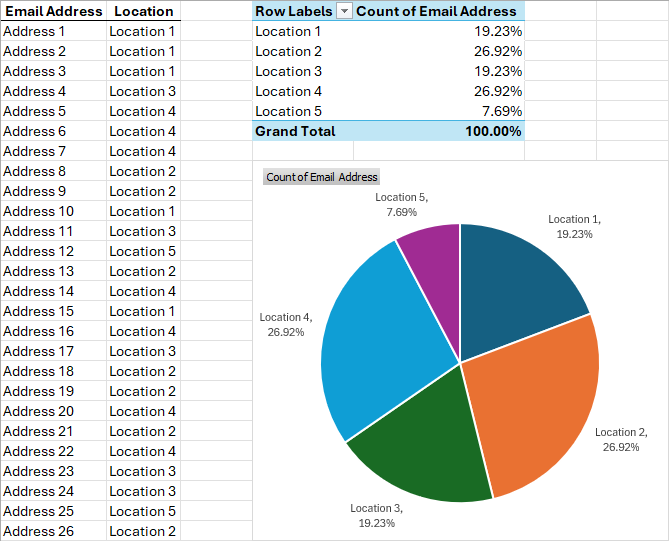This screenshot has width=669, height=541.
Task: Select the 'Address 2' cell
Action: point(53,51)
